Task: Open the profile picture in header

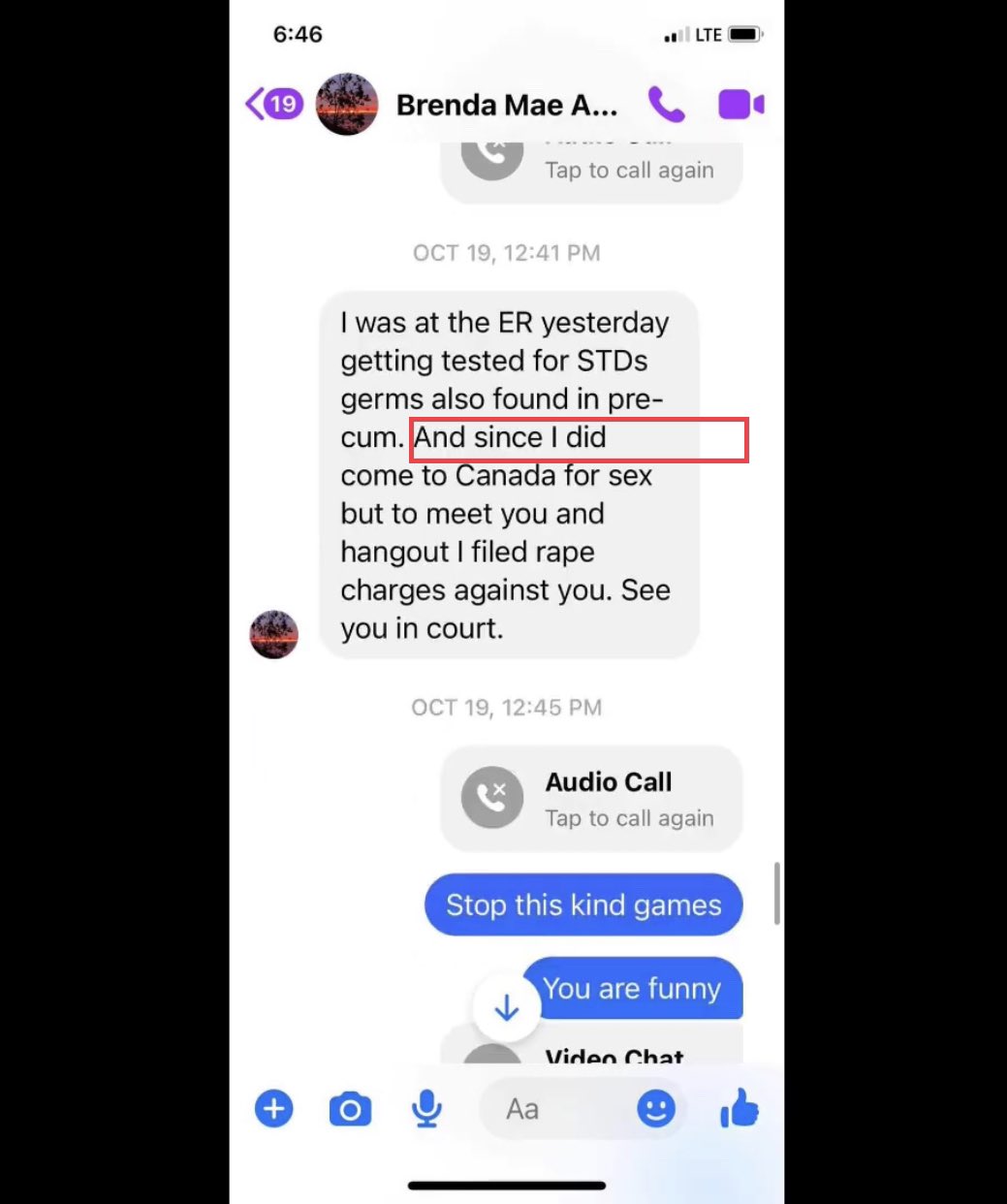Action: 347,104
